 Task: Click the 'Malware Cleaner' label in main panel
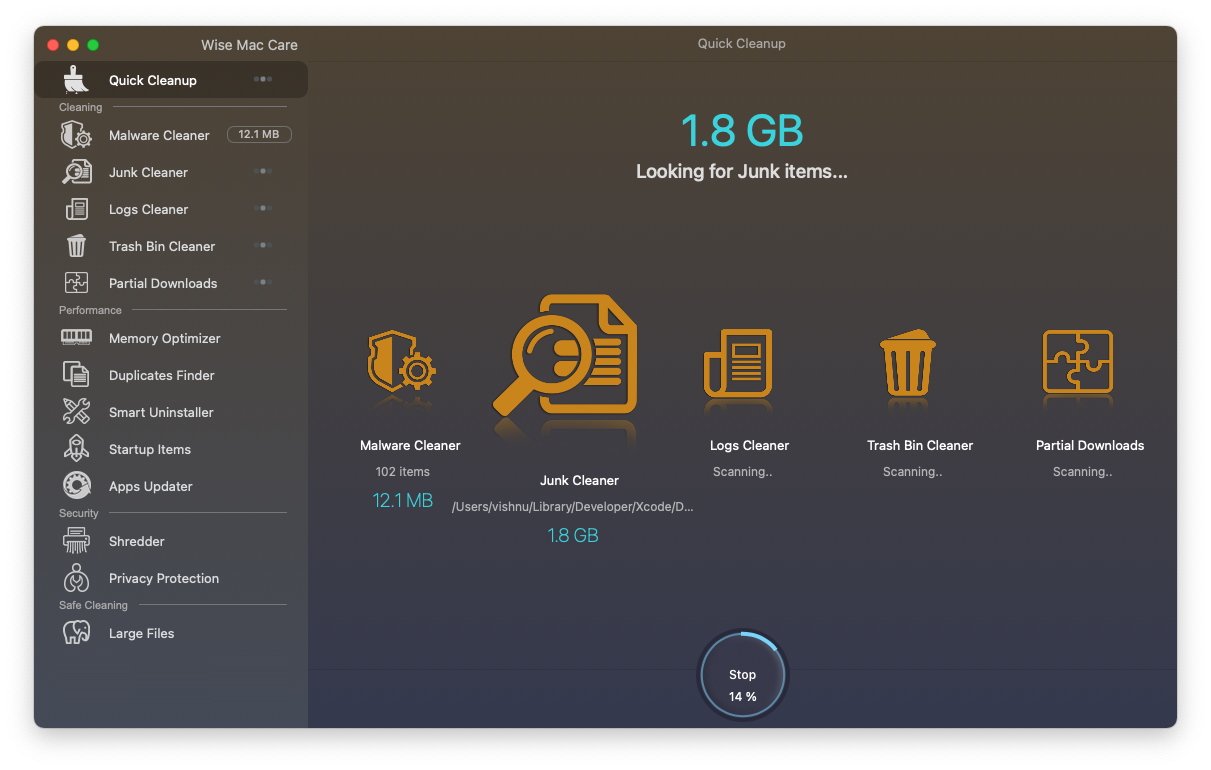pyautogui.click(x=410, y=445)
